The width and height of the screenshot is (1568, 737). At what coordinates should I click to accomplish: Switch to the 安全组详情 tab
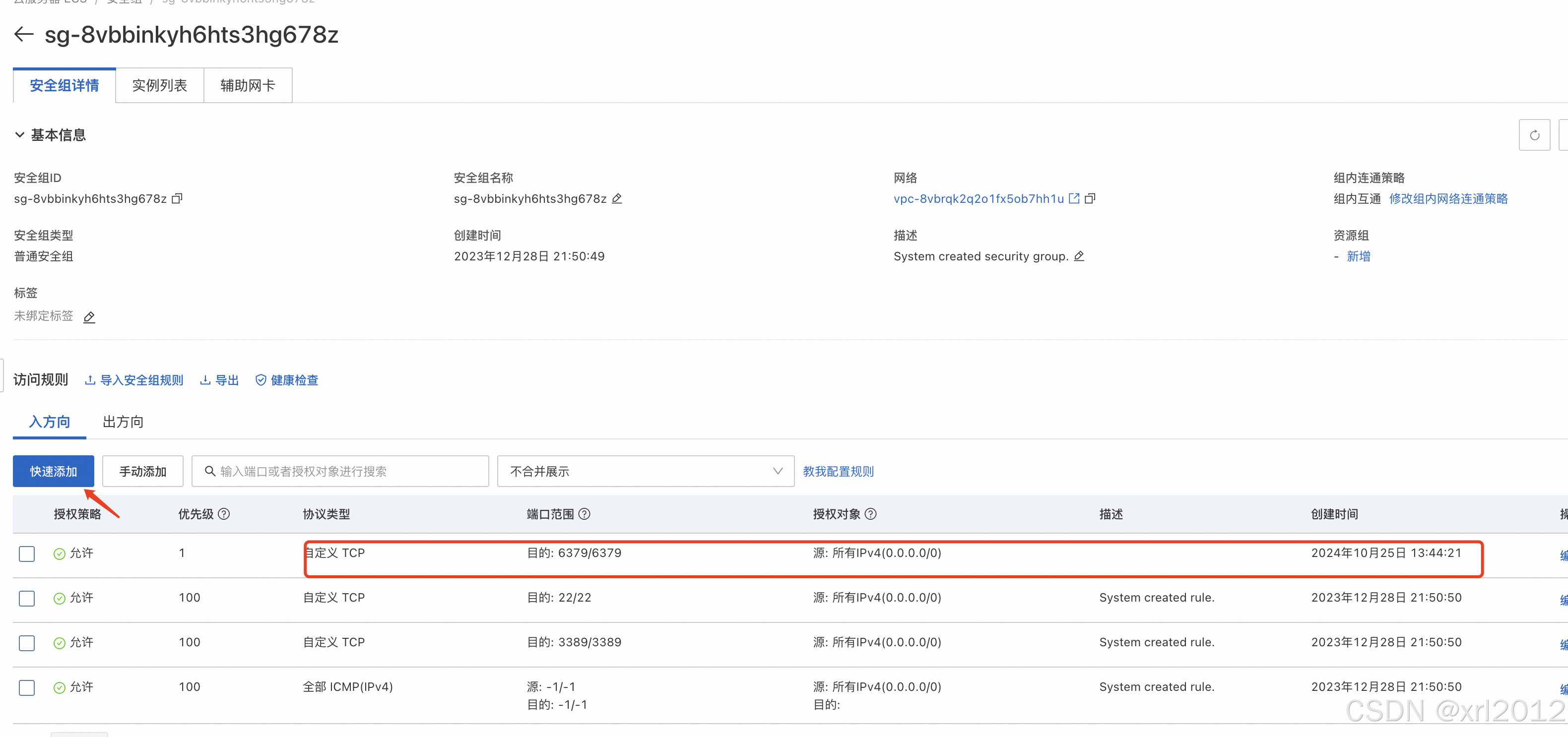click(x=65, y=85)
